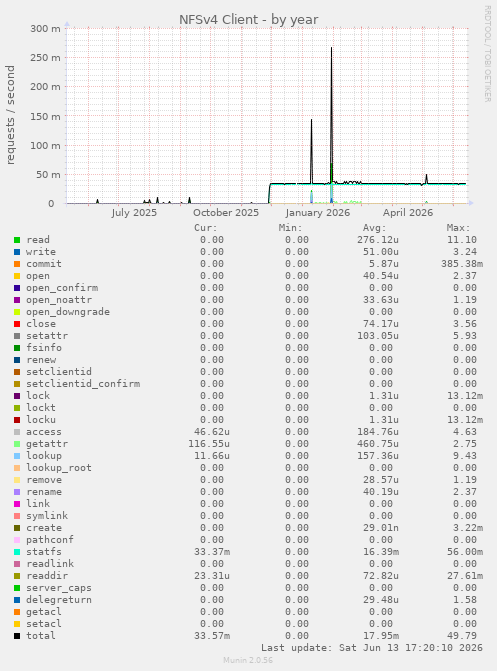Select the readdir max value 27.61m
The width and height of the screenshot is (497, 671).
(465, 576)
